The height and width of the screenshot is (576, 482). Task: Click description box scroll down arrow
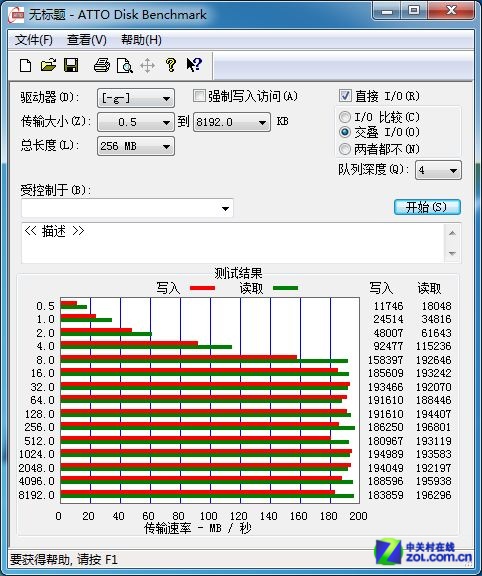pyautogui.click(x=453, y=253)
